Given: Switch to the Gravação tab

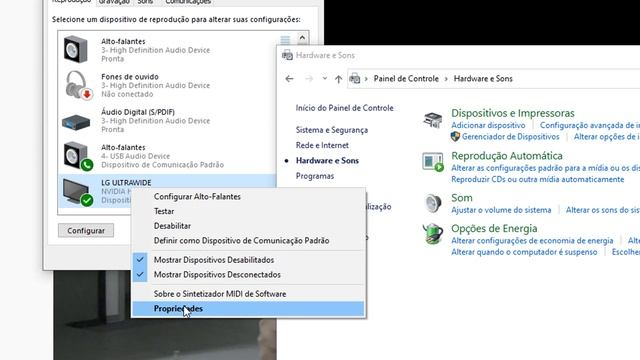Looking at the screenshot, I should pyautogui.click(x=114, y=2).
